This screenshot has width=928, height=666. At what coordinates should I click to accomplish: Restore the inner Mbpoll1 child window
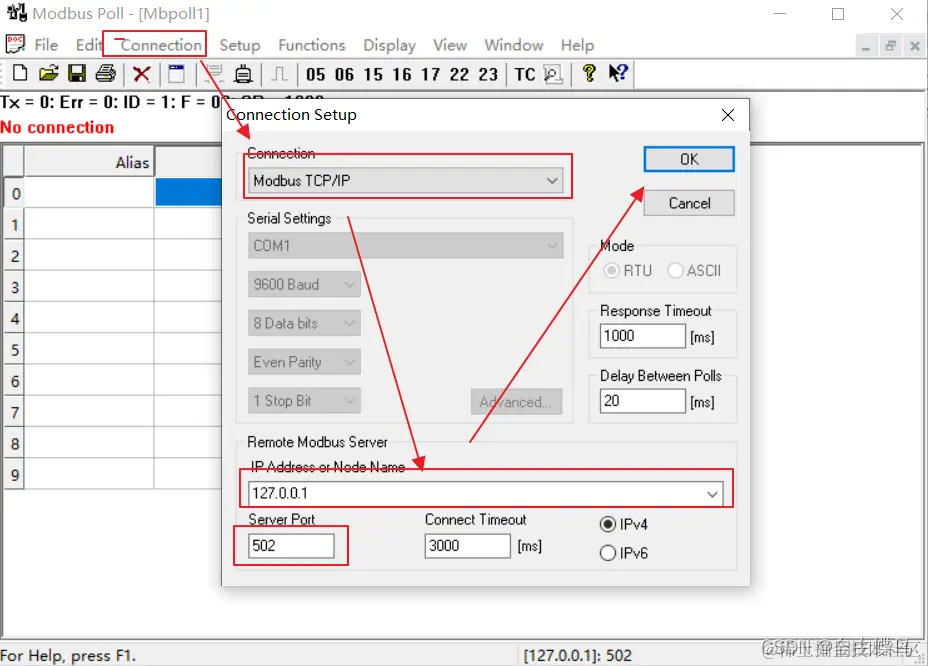(x=890, y=46)
